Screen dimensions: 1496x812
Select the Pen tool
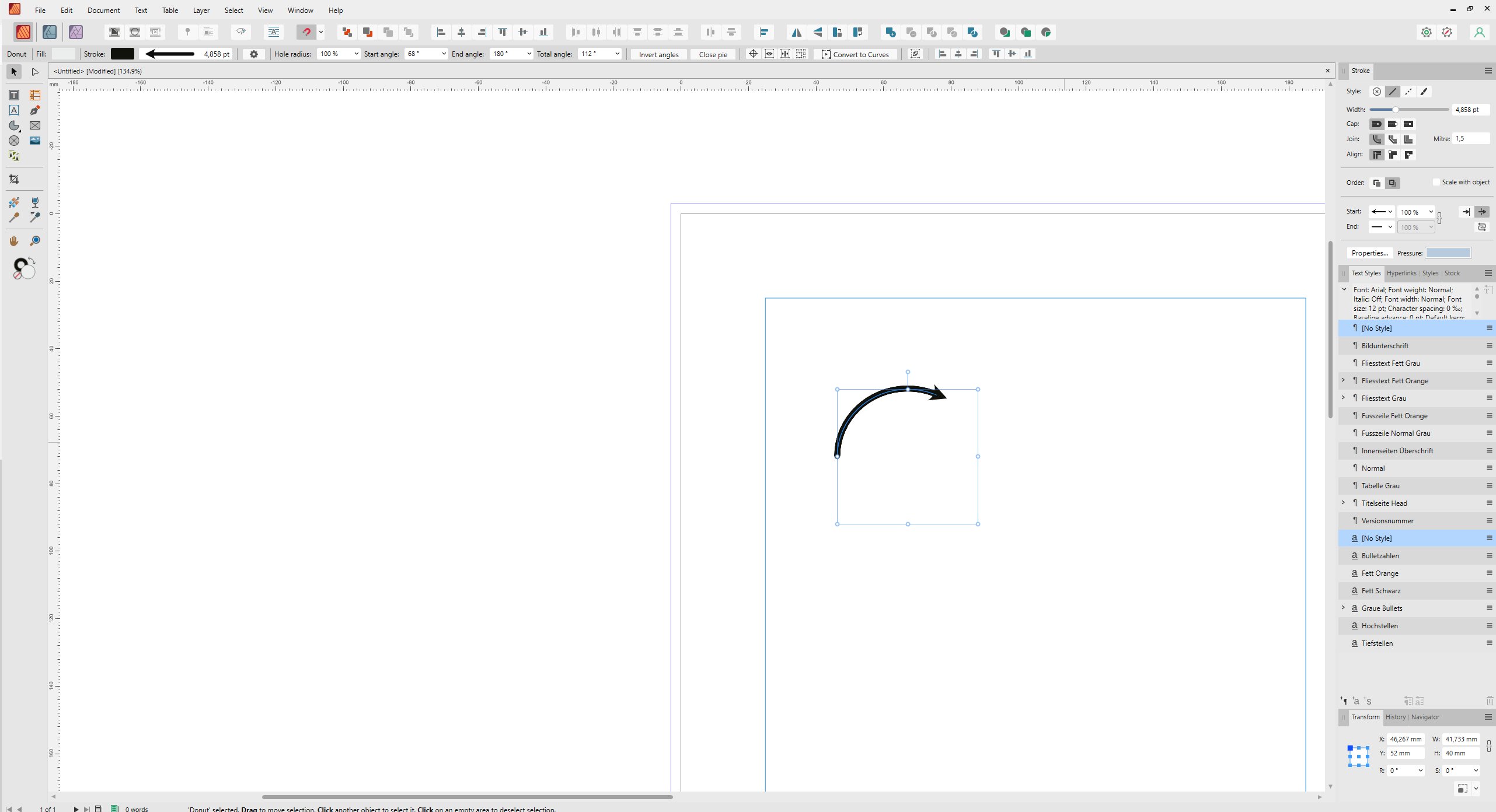[x=35, y=110]
